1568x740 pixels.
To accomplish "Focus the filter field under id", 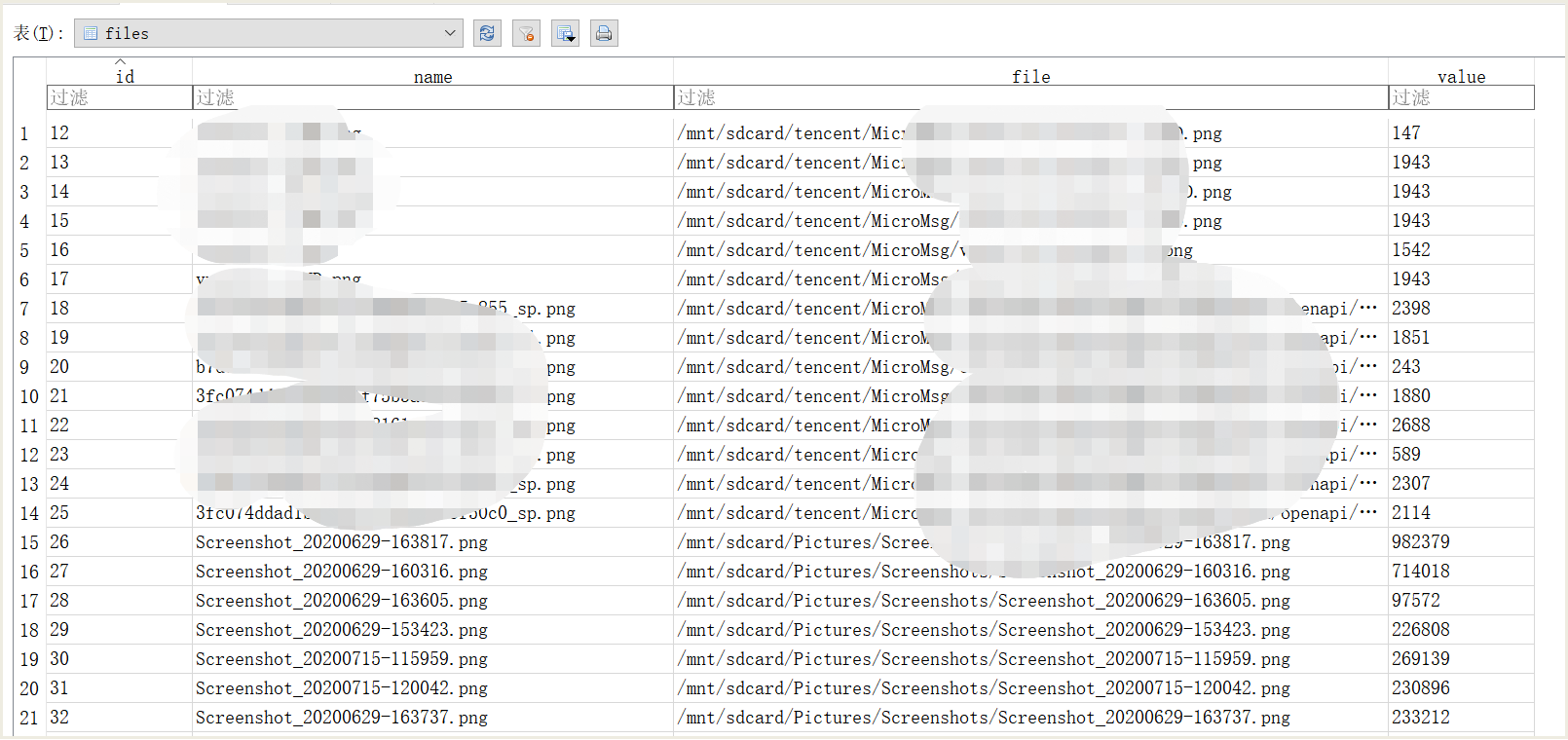I will point(119,97).
